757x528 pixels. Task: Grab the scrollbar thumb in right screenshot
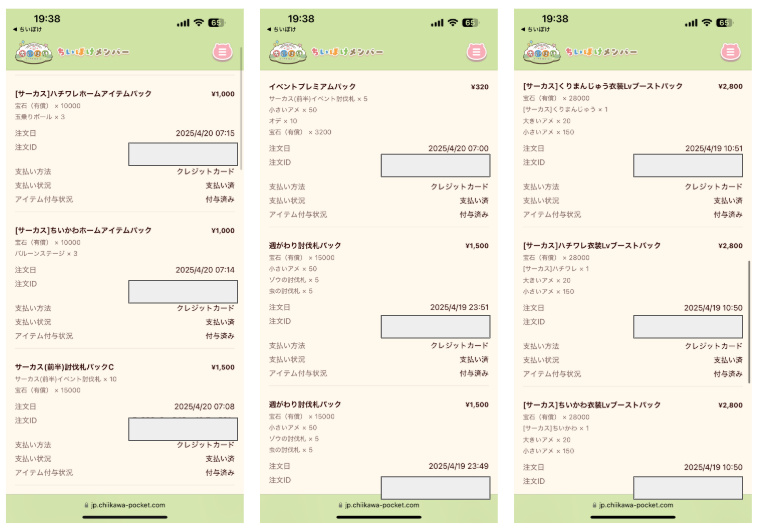click(x=749, y=321)
